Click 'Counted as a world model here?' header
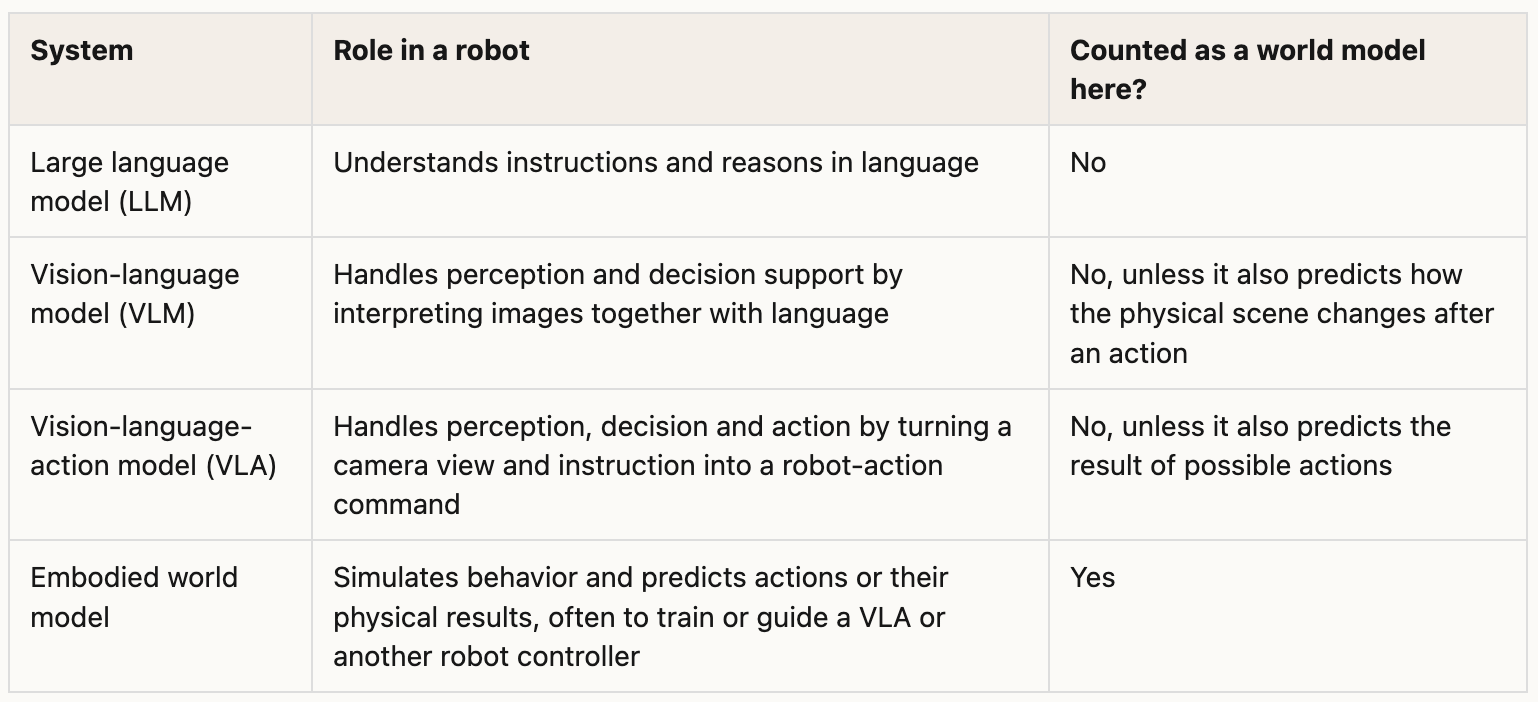1538x702 pixels. pos(1247,70)
